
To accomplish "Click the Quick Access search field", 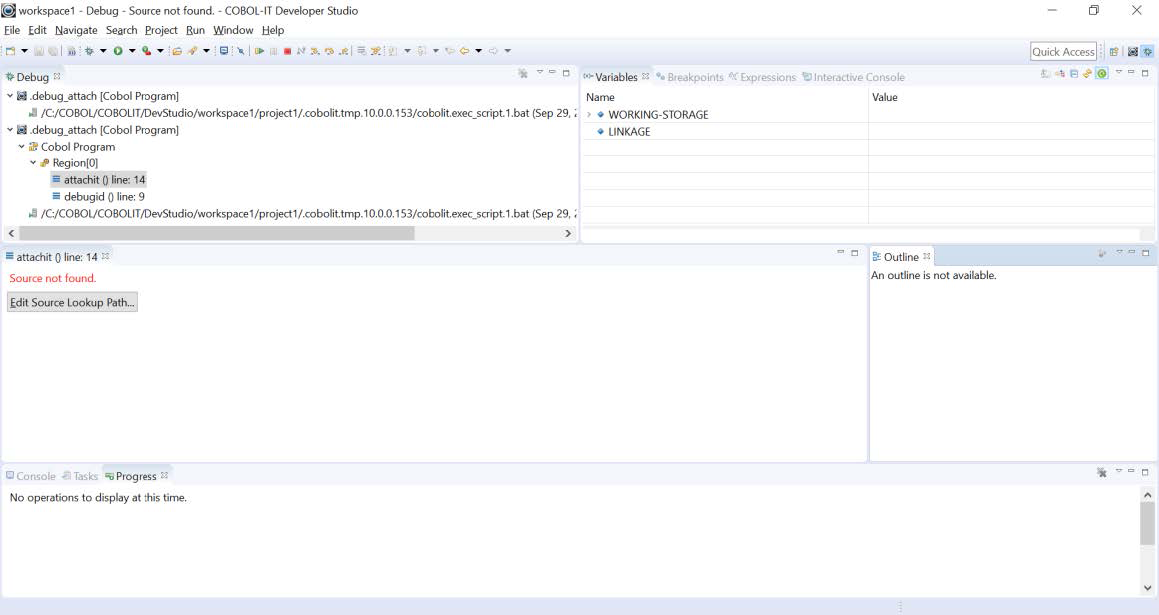I will tap(1063, 52).
